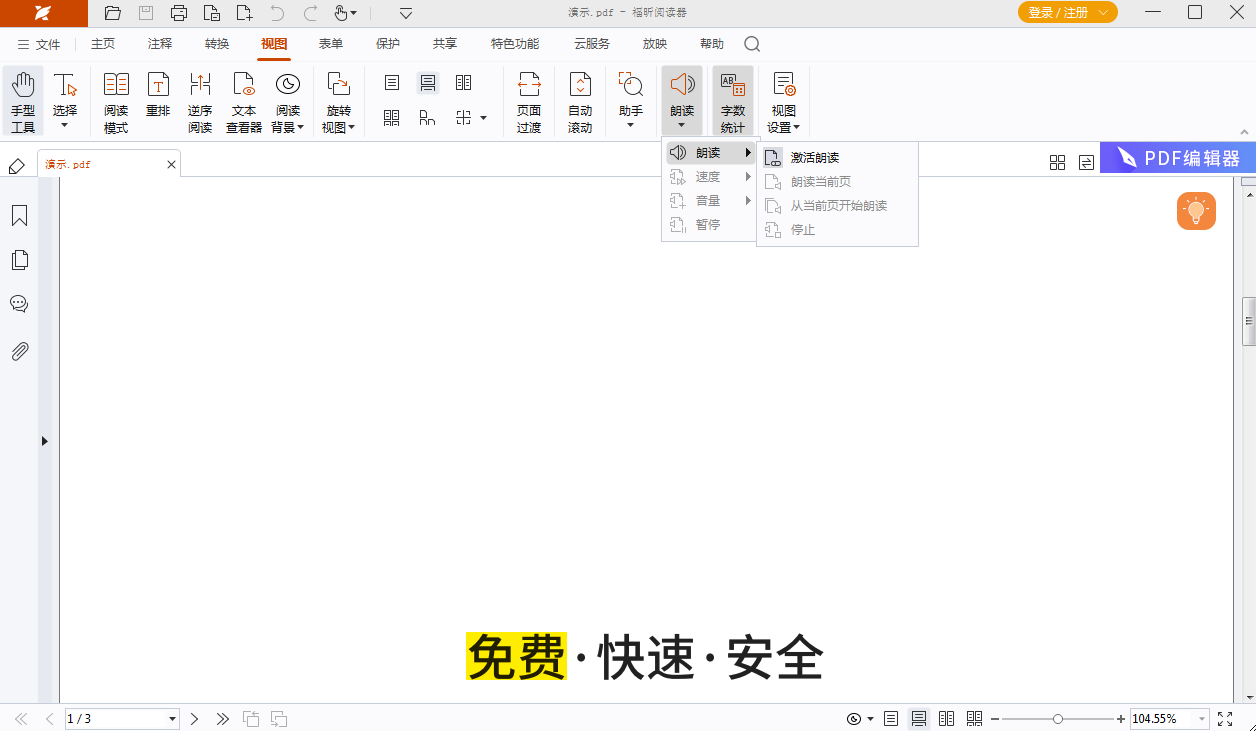Switch to the 注释 (Comment) ribbon tab
This screenshot has width=1256, height=731.
pos(157,43)
